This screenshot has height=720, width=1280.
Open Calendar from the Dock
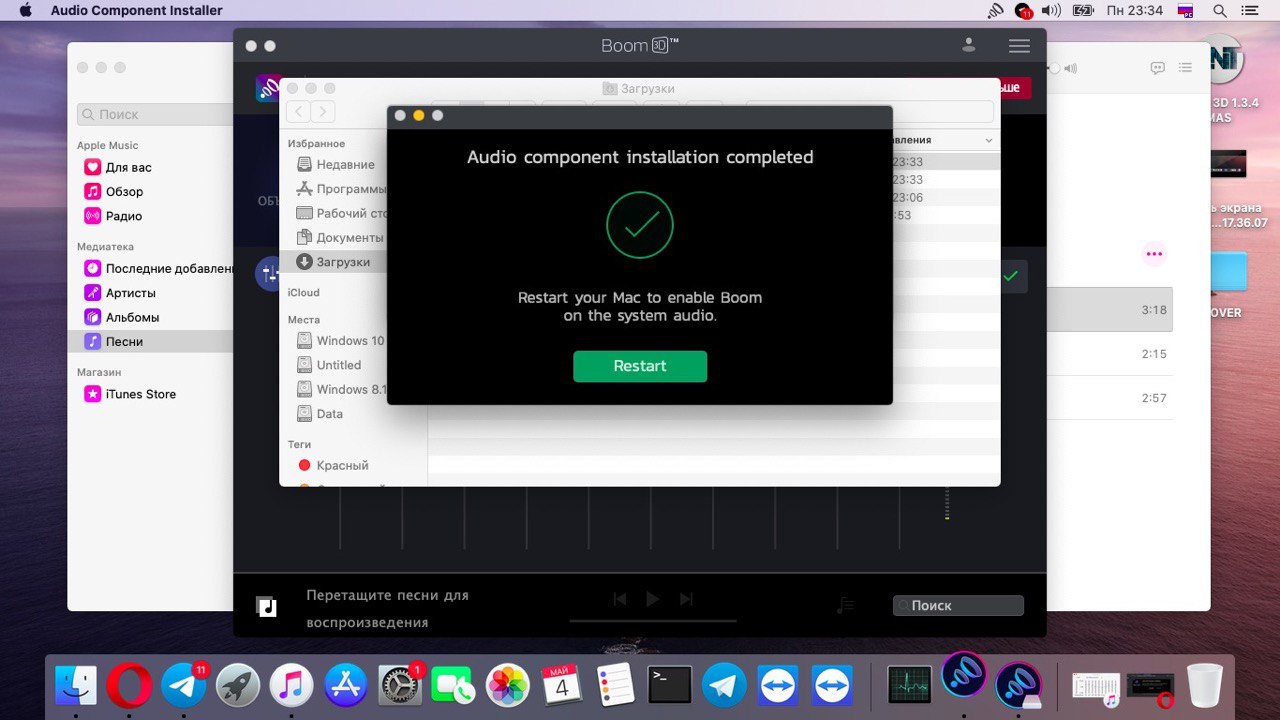(562, 686)
